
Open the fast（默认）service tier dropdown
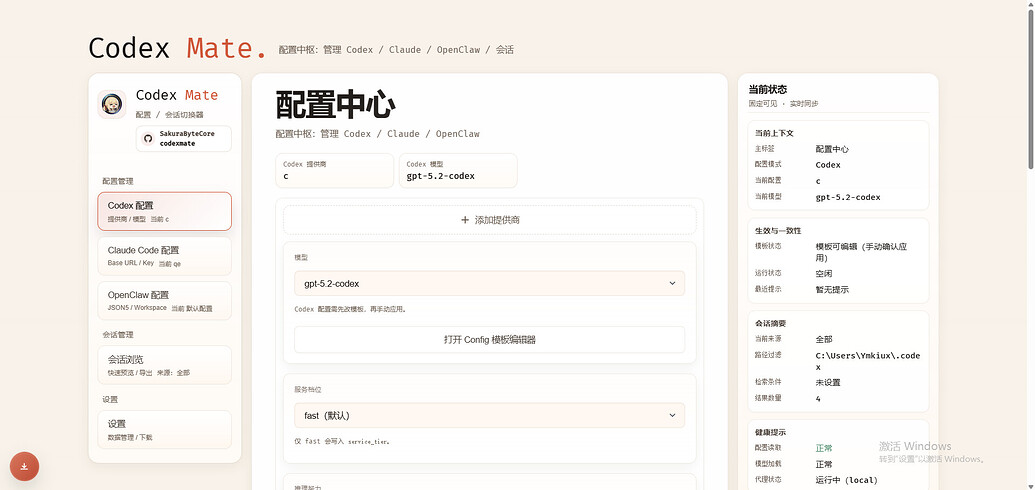click(489, 415)
